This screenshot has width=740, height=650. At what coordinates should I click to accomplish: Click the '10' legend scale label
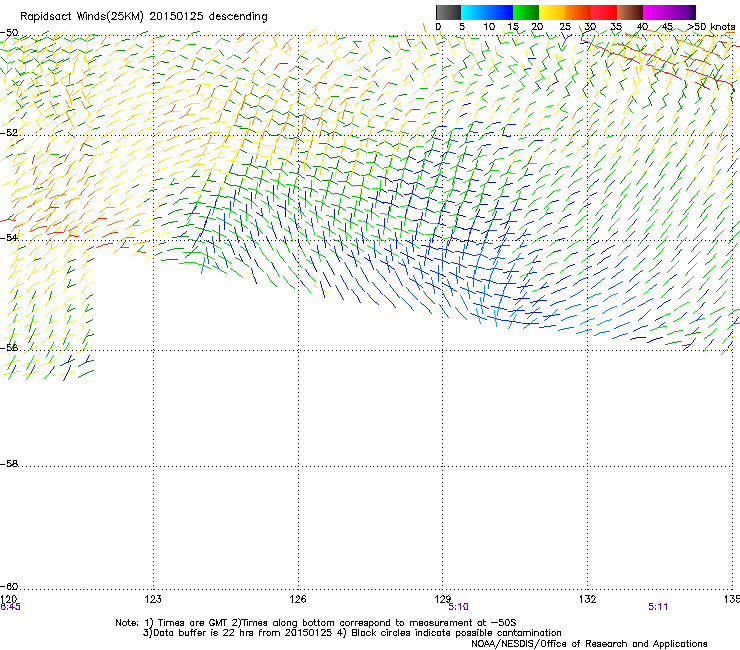point(489,27)
